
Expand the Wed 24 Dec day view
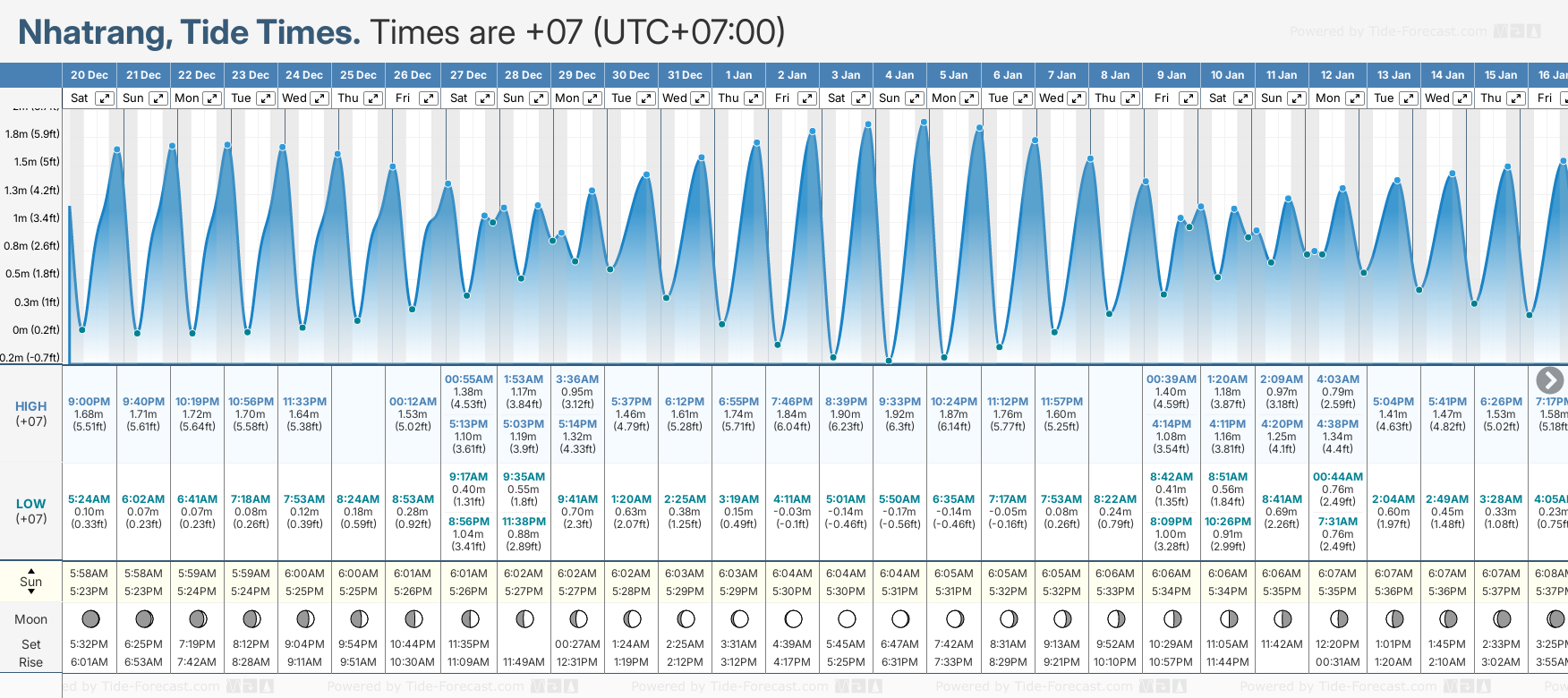click(320, 98)
